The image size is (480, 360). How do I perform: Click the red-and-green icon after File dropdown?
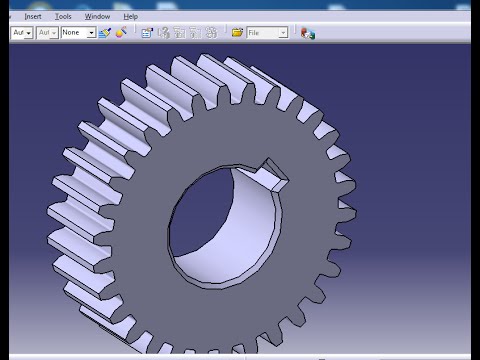point(308,33)
